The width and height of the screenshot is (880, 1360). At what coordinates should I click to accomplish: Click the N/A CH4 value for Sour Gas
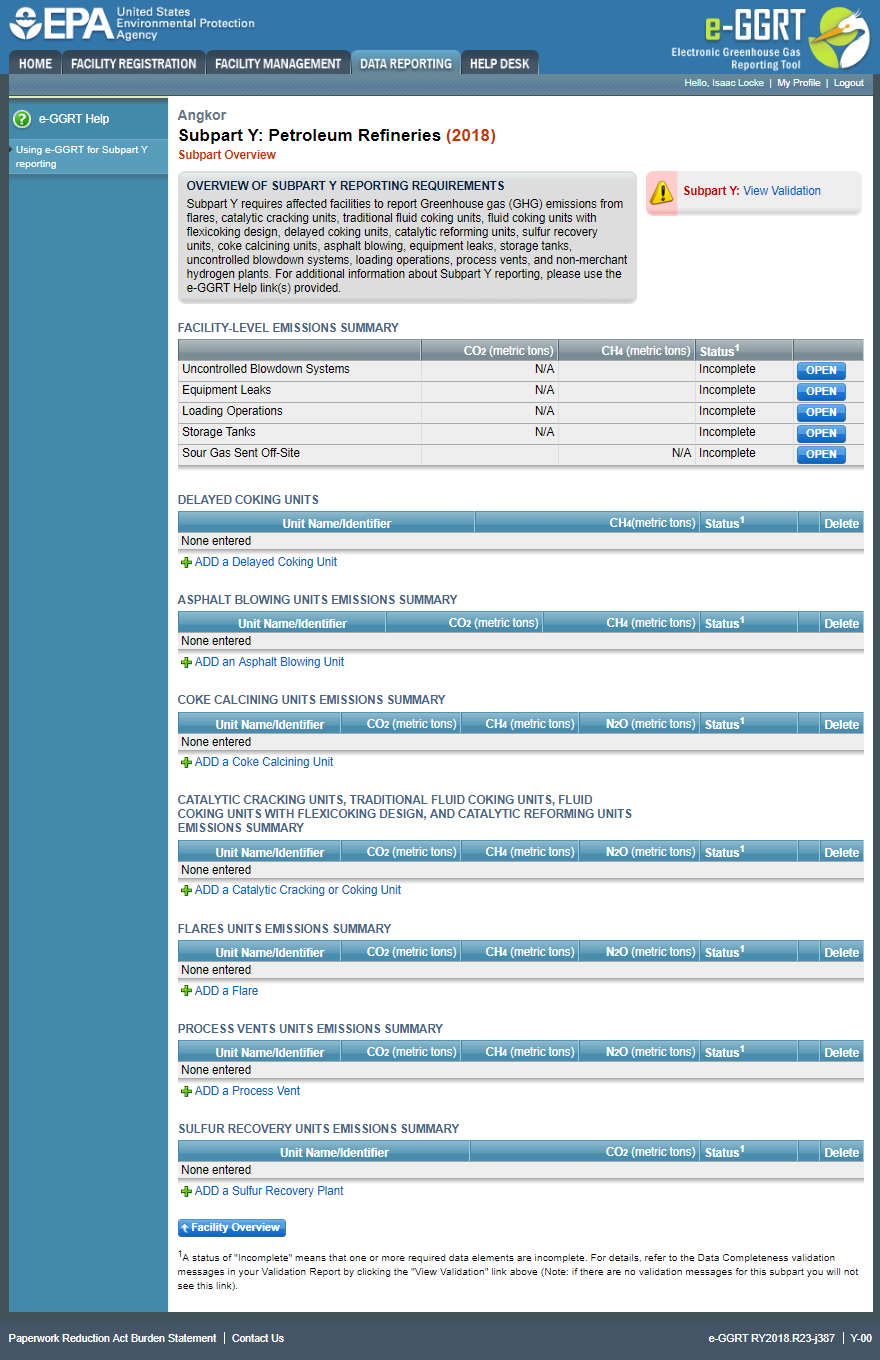tap(681, 453)
